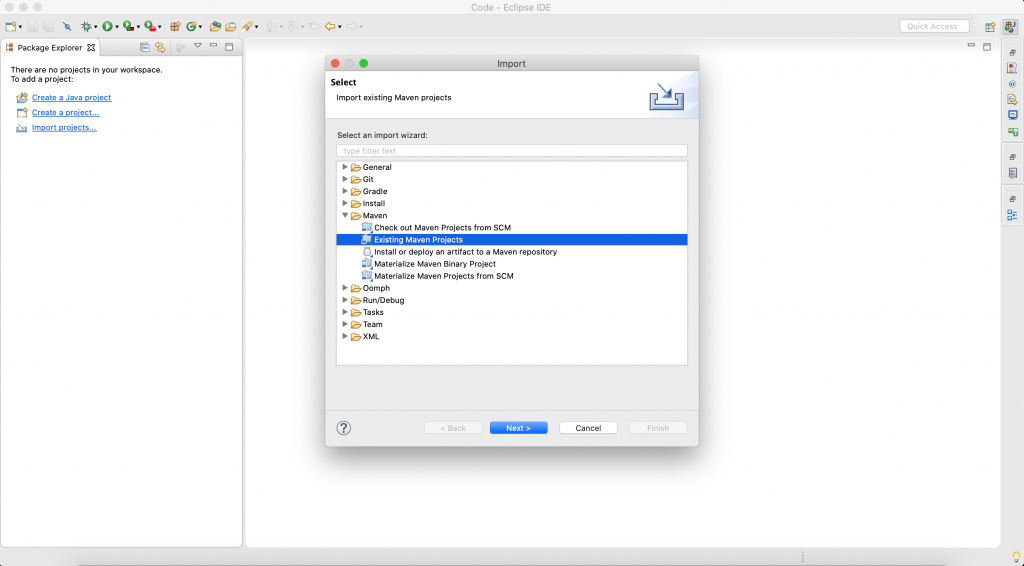Click the yellow Back navigation arrow
1024x566 pixels.
[x=330, y=27]
